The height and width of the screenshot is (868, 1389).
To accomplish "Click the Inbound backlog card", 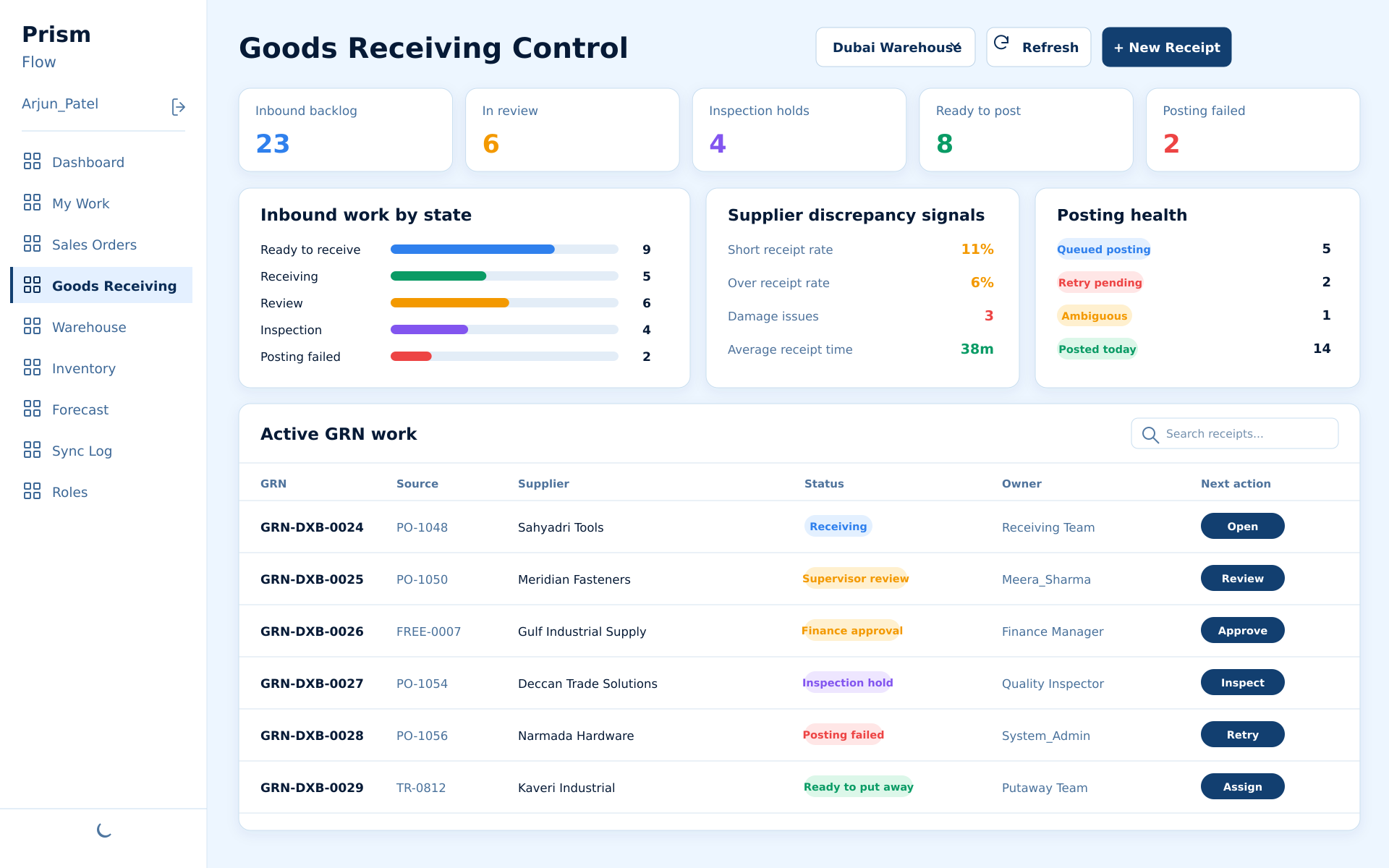I will point(346,129).
